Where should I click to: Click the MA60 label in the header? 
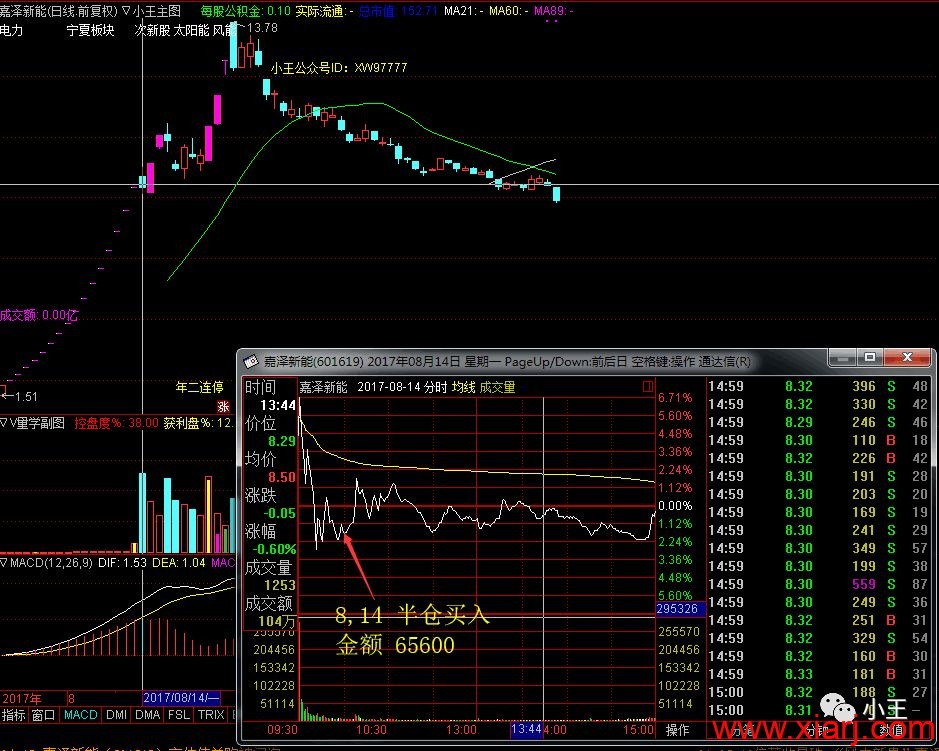coord(508,11)
